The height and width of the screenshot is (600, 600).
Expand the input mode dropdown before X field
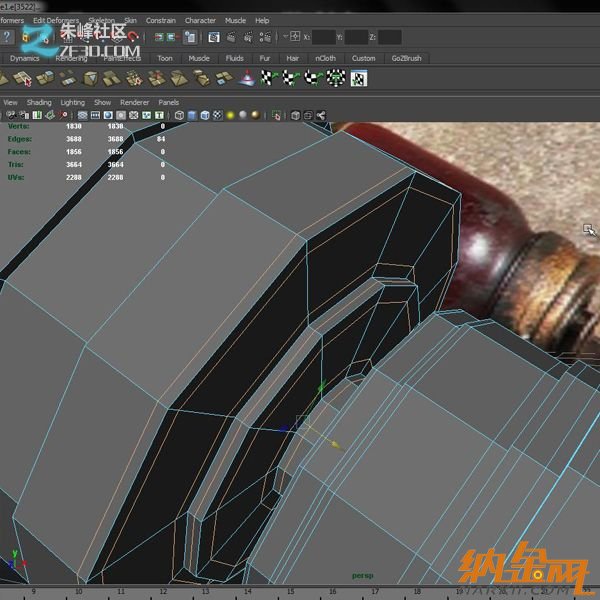tap(286, 37)
